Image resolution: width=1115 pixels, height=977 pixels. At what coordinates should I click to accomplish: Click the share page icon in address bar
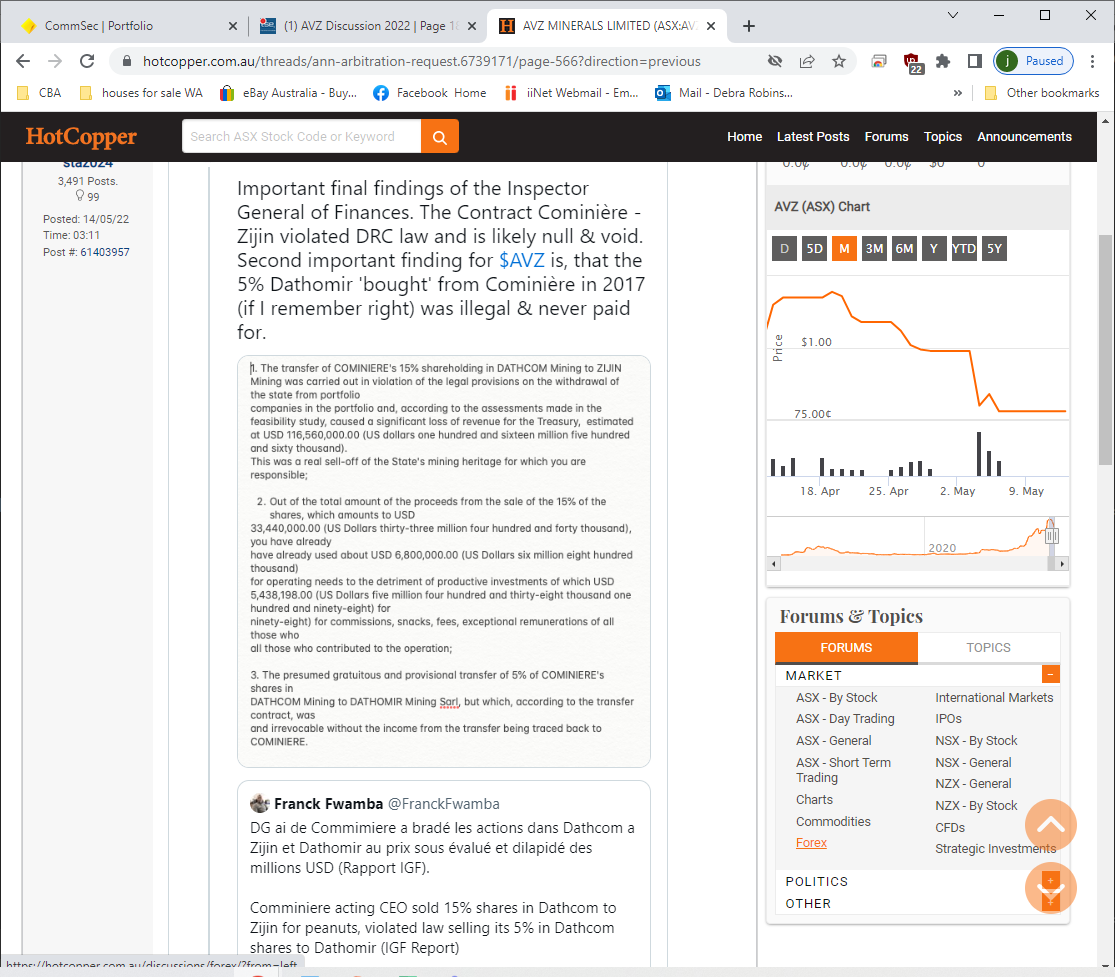point(807,61)
